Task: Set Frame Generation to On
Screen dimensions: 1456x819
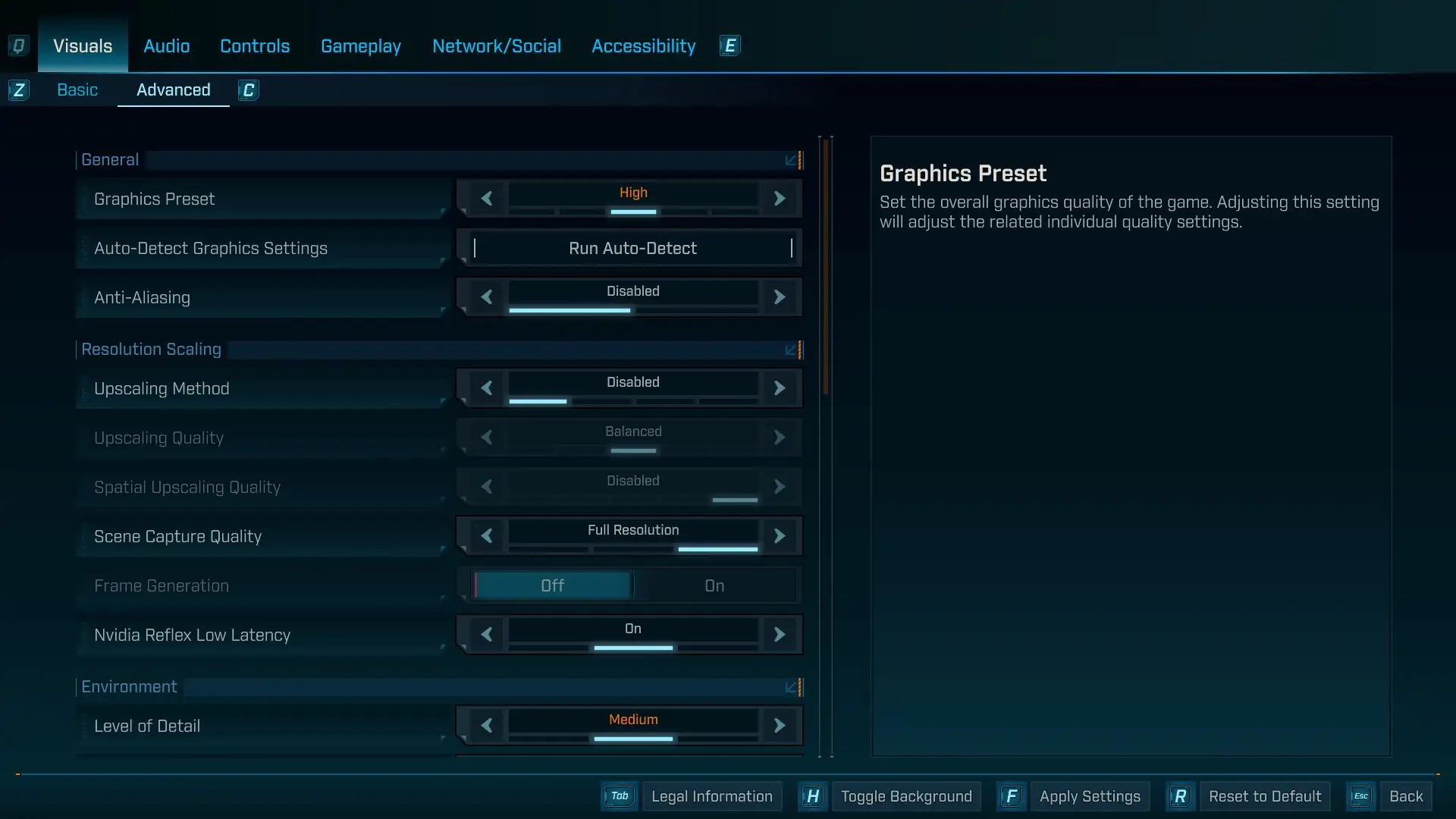Action: tap(714, 585)
